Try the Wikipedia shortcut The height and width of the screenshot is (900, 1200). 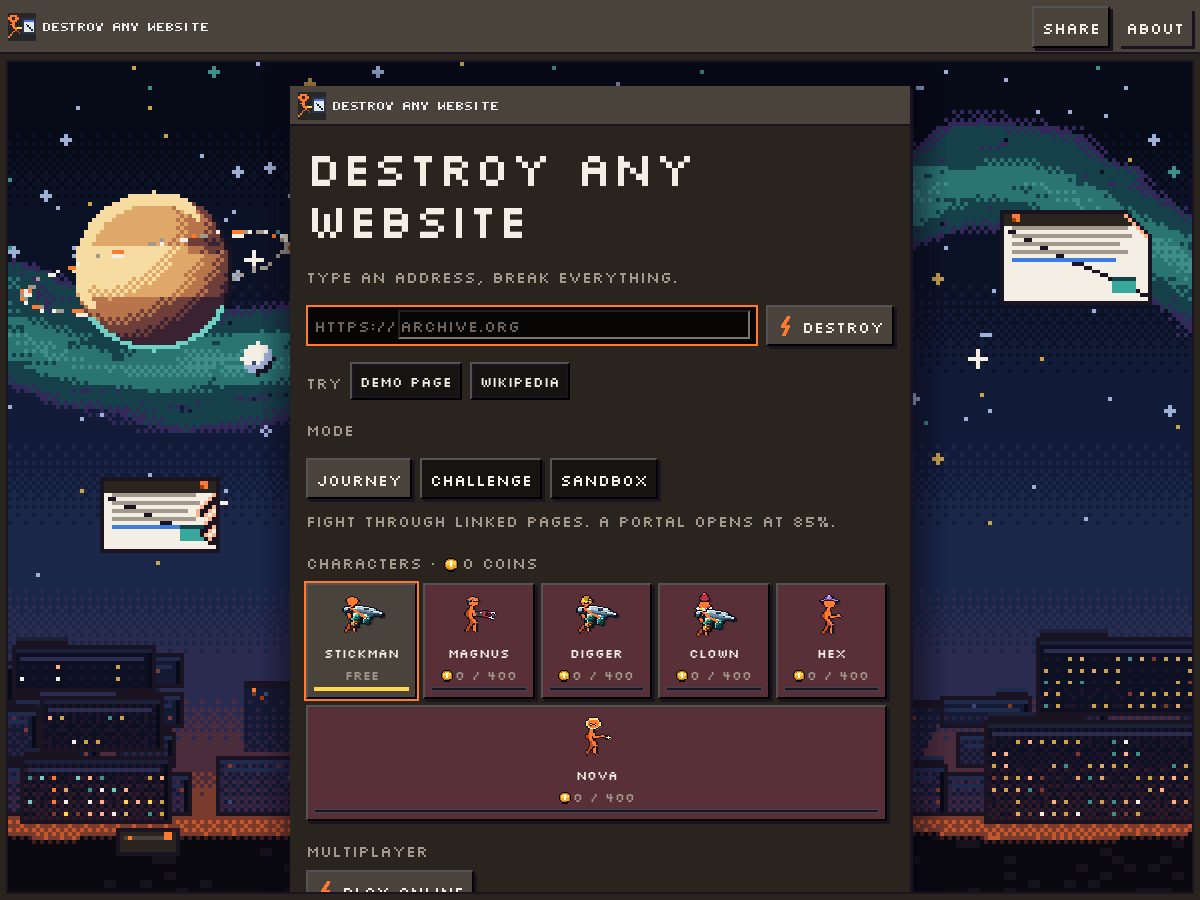click(520, 381)
